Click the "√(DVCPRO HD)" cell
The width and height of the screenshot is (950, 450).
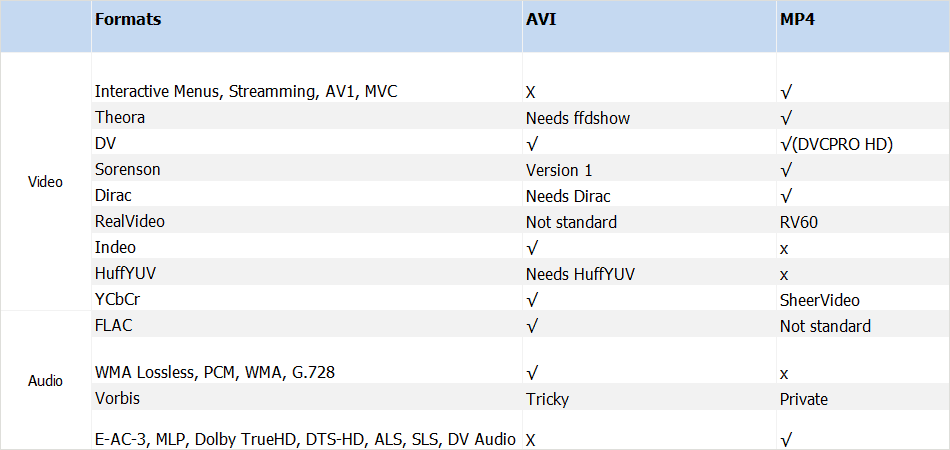(x=836, y=144)
